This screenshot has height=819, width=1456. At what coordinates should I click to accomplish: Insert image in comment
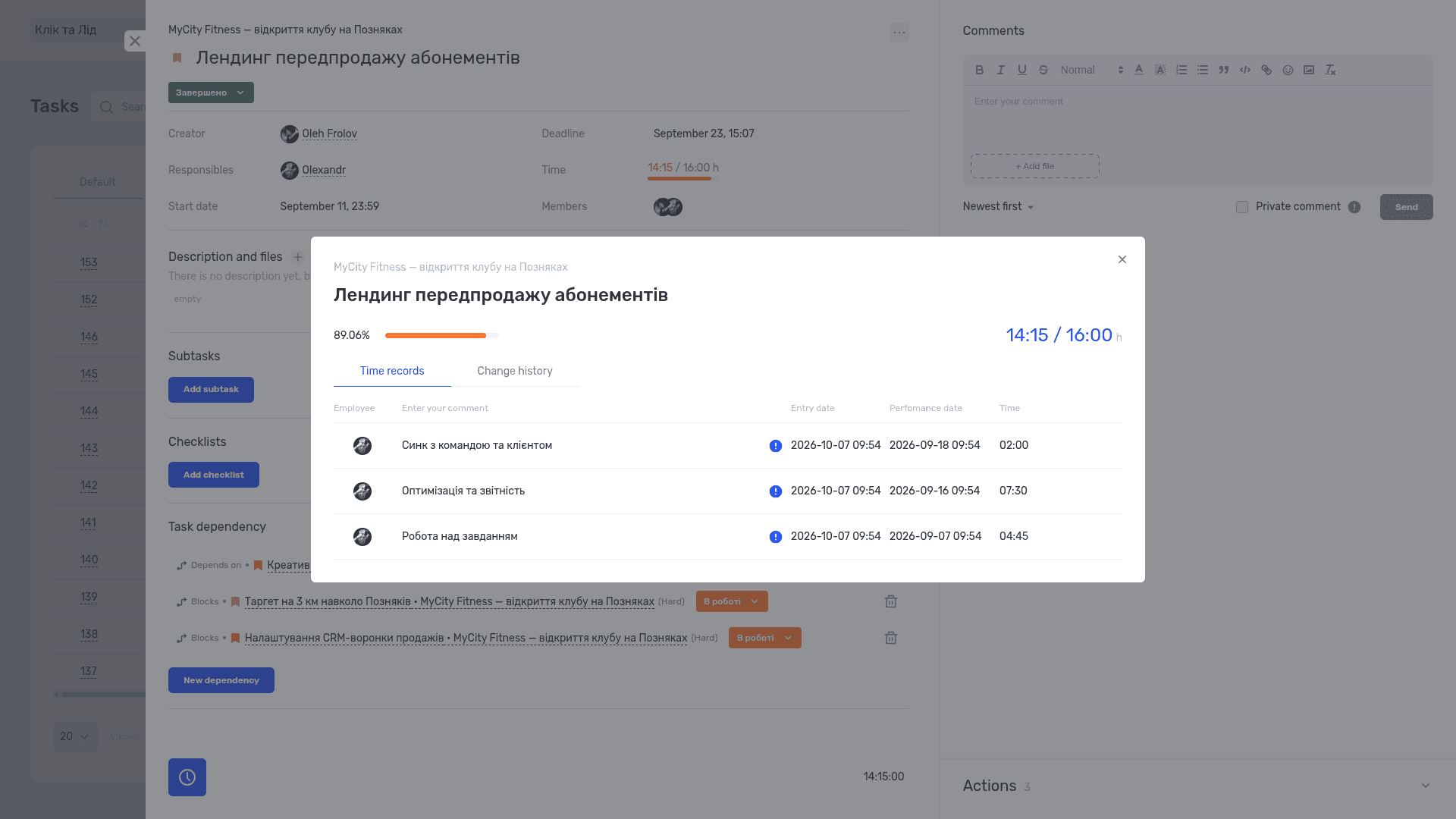1308,70
